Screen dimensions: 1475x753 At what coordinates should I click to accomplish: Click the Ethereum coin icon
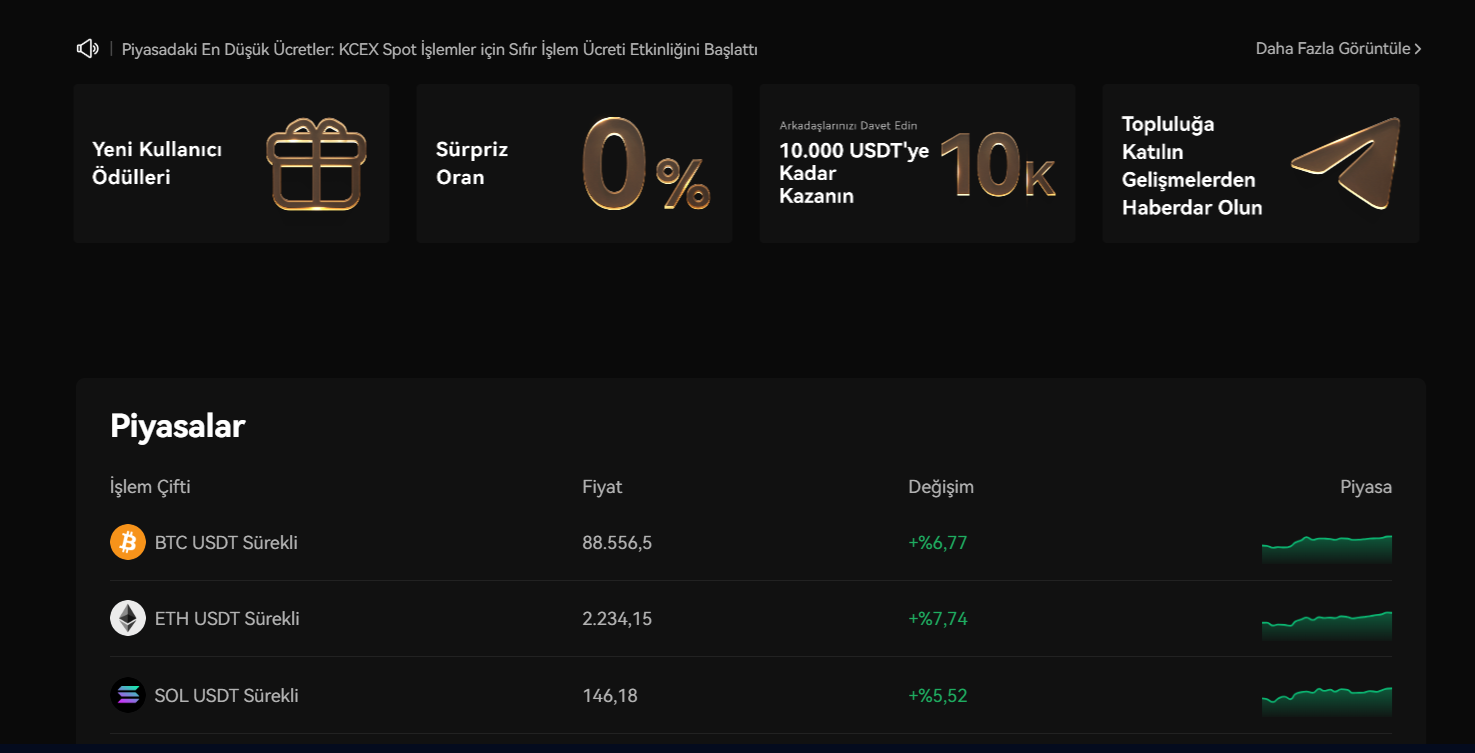(x=128, y=618)
